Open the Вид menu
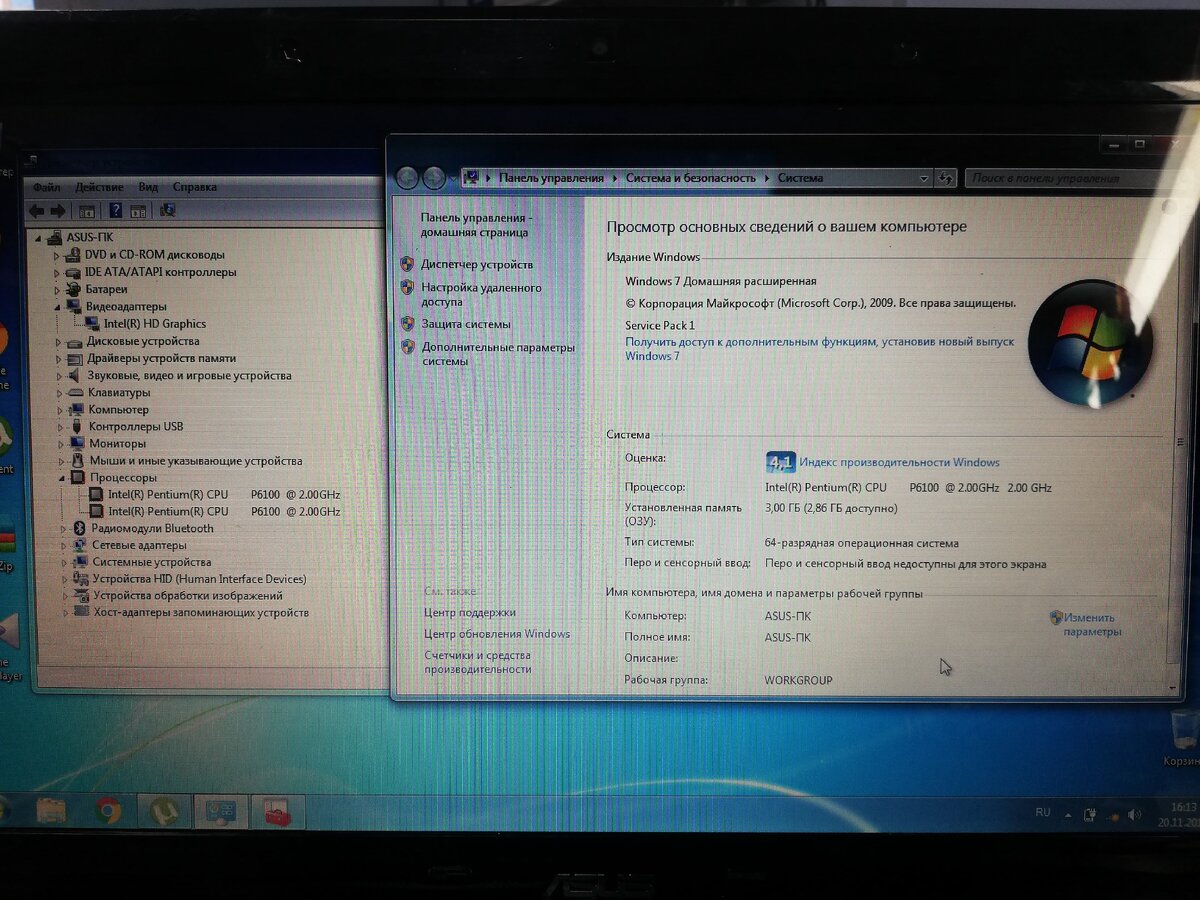Image resolution: width=1200 pixels, height=900 pixels. 148,187
